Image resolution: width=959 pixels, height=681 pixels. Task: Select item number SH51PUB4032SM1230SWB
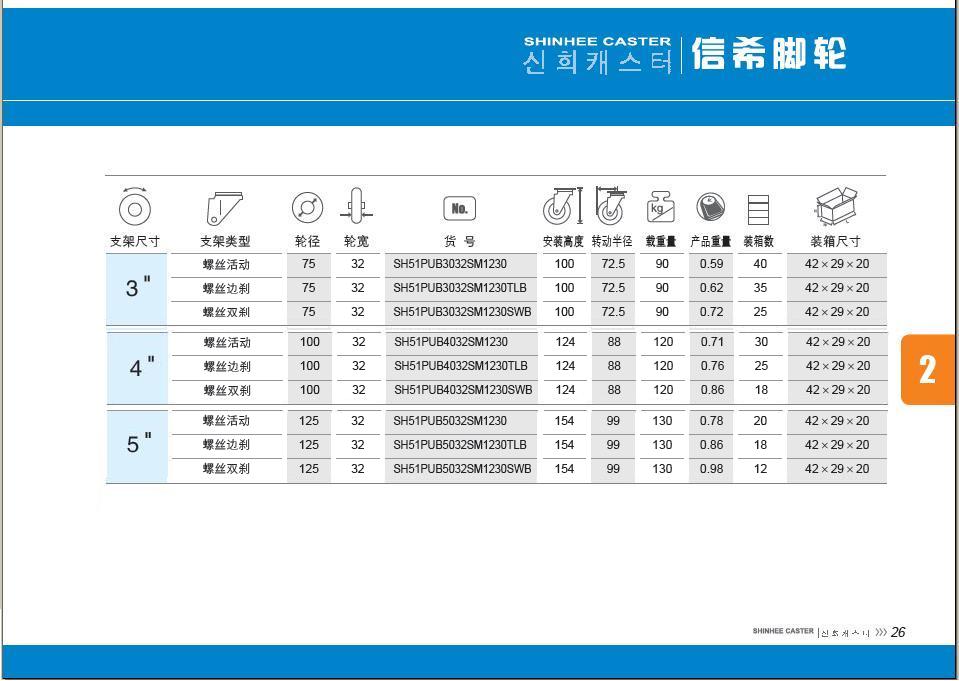[462, 390]
